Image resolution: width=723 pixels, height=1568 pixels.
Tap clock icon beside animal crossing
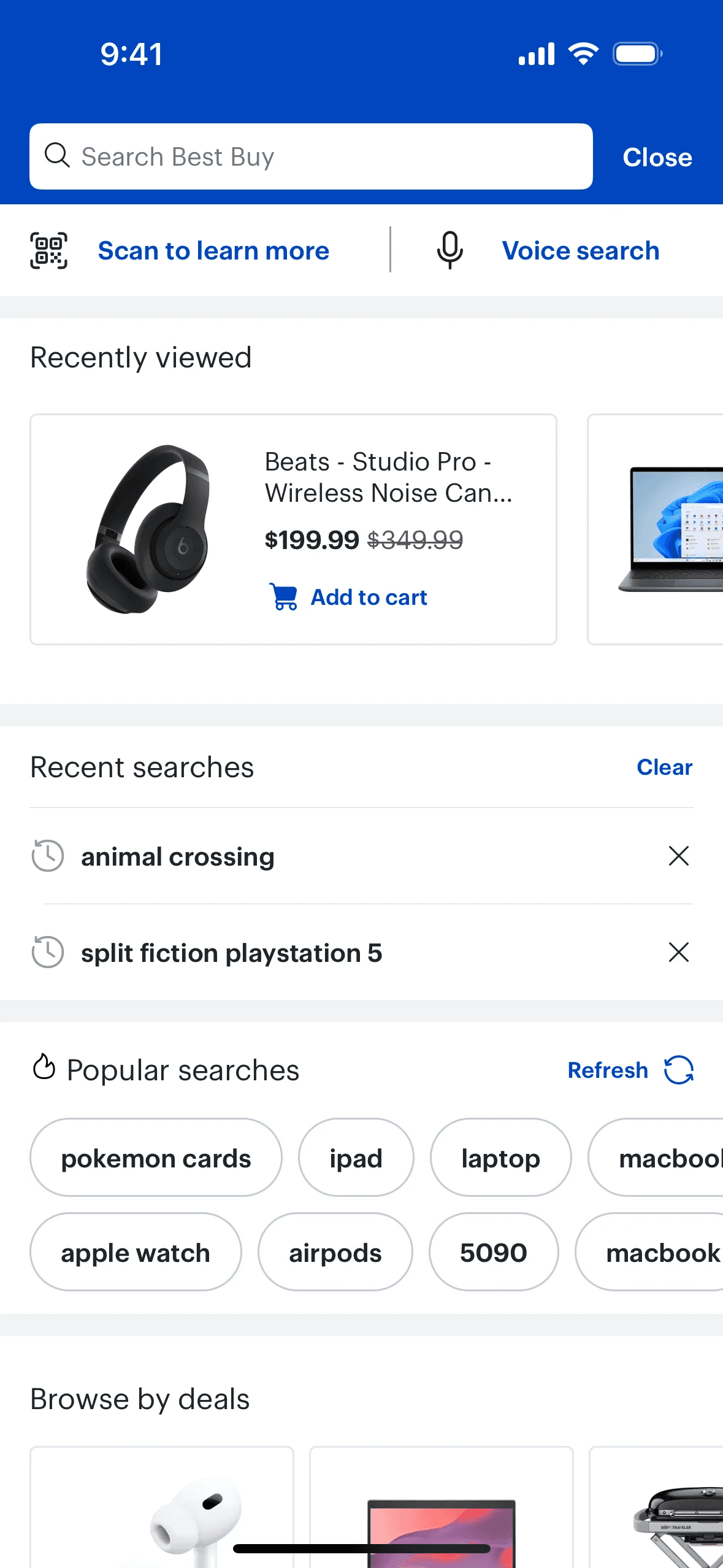48,856
